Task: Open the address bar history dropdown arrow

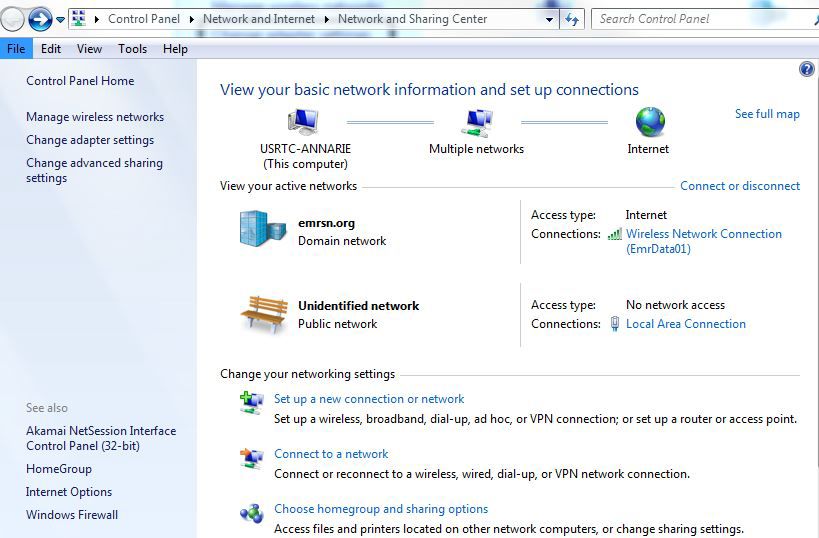Action: coord(550,19)
